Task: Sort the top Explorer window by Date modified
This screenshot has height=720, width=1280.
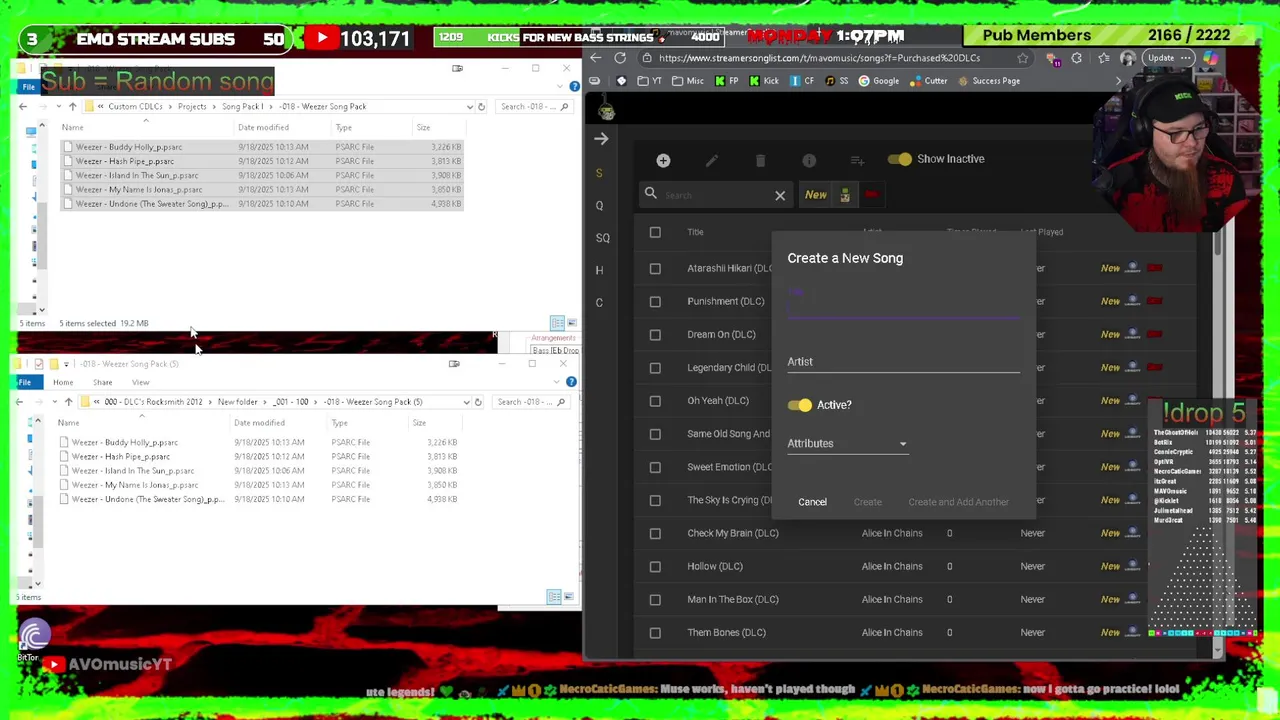Action: 263,127
